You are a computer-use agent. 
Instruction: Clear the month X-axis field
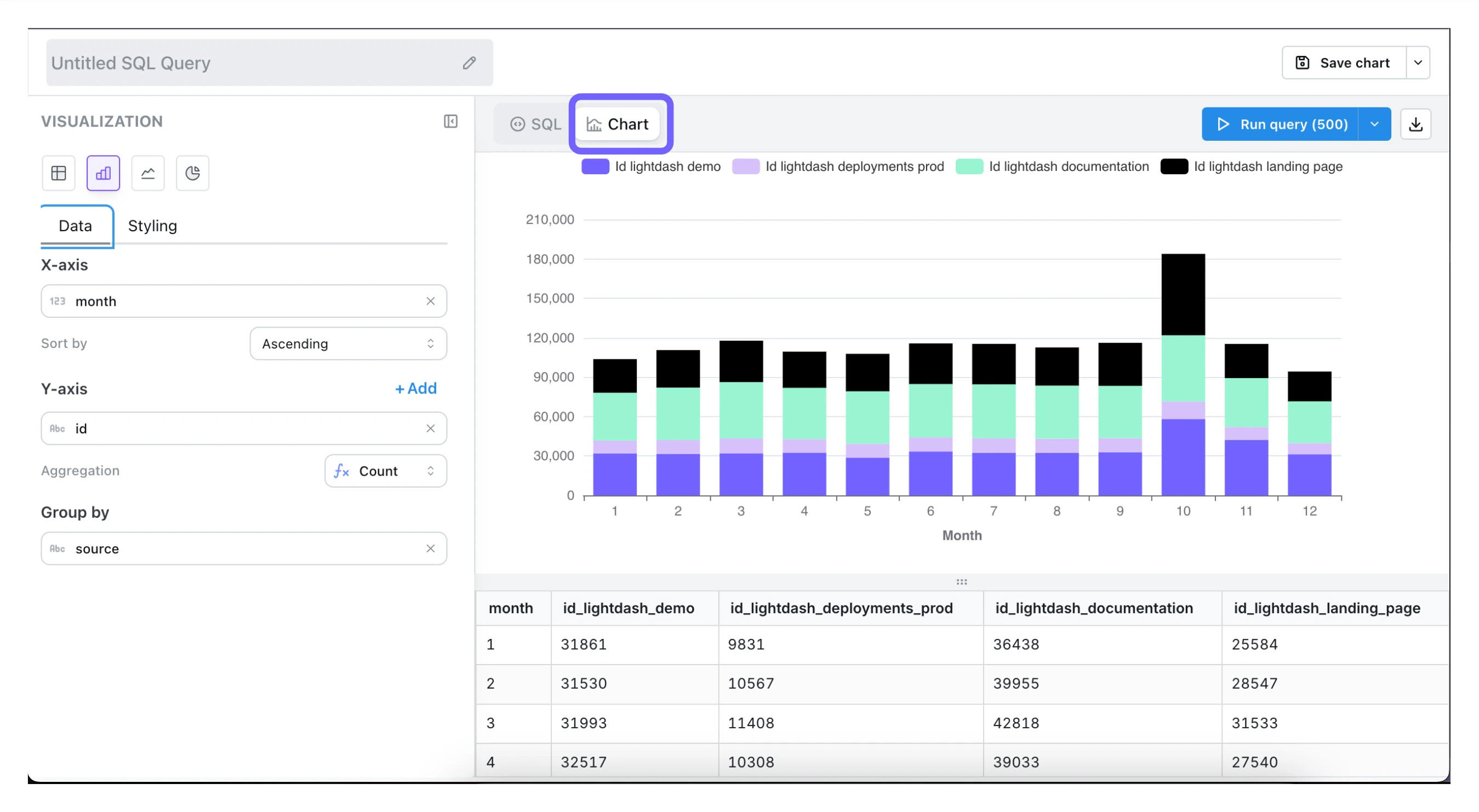coord(430,301)
